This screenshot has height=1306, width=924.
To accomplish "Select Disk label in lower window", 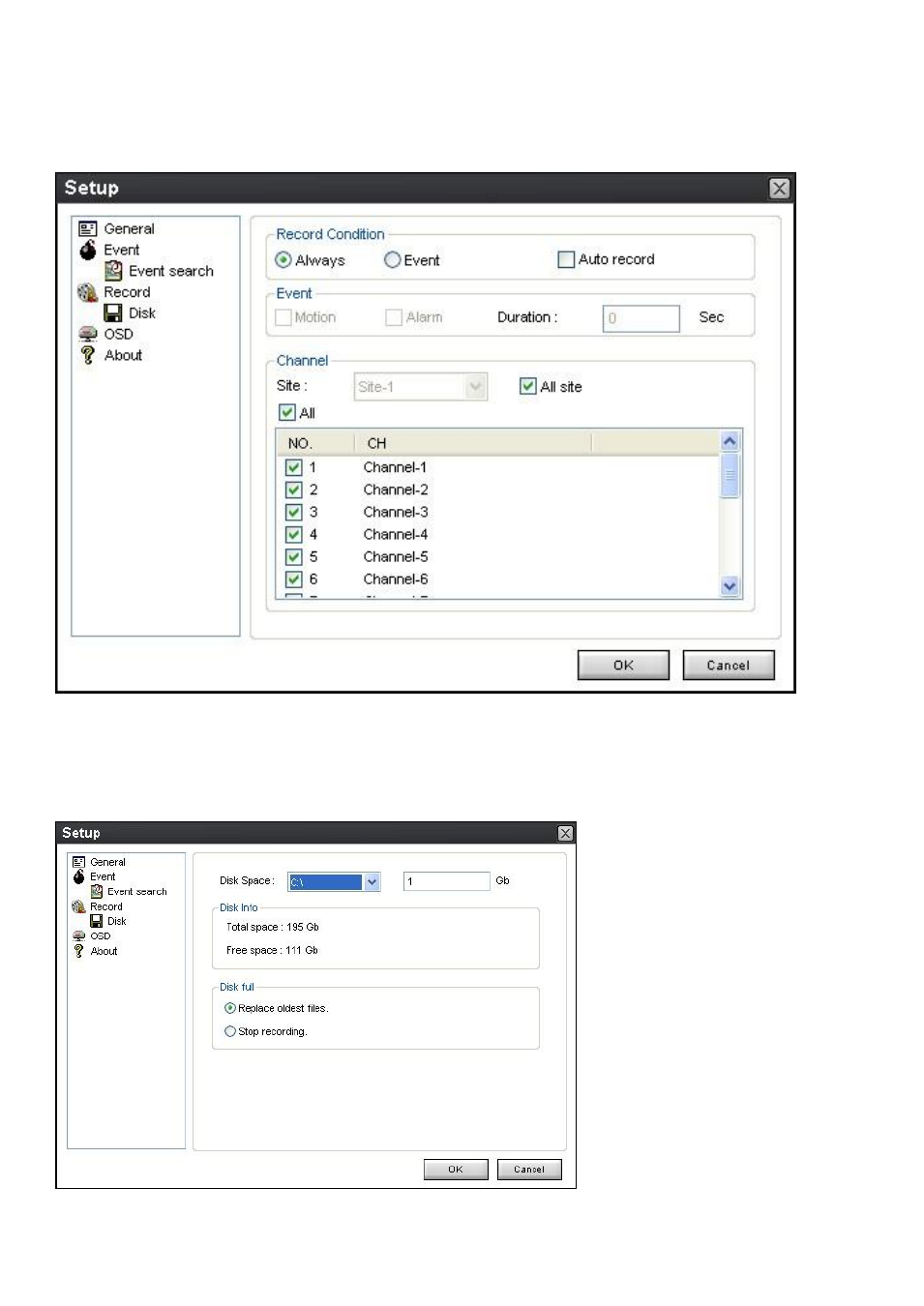I will coord(117,921).
